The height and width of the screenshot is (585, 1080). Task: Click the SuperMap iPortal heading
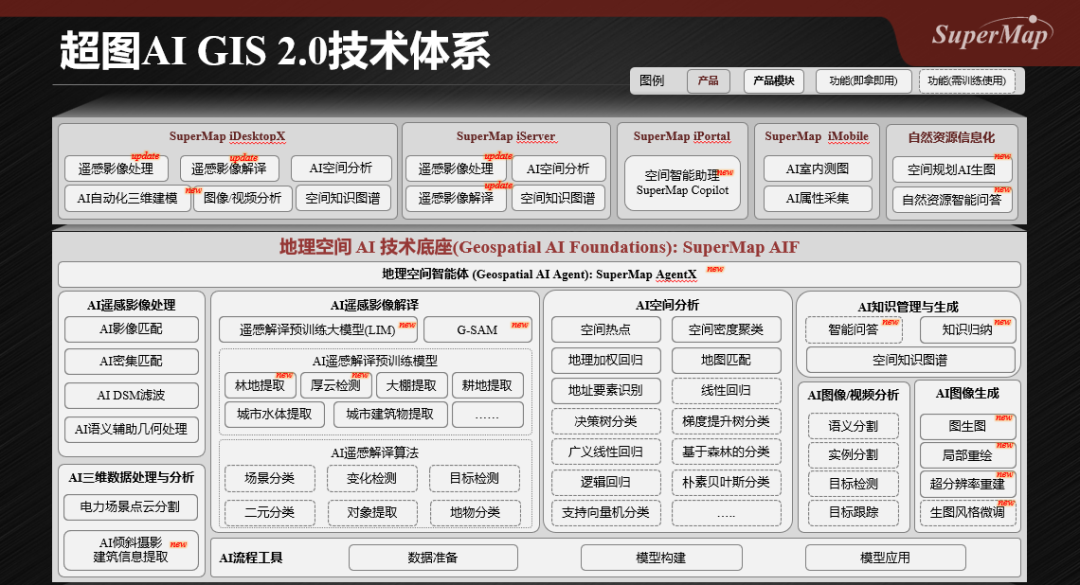(x=682, y=136)
